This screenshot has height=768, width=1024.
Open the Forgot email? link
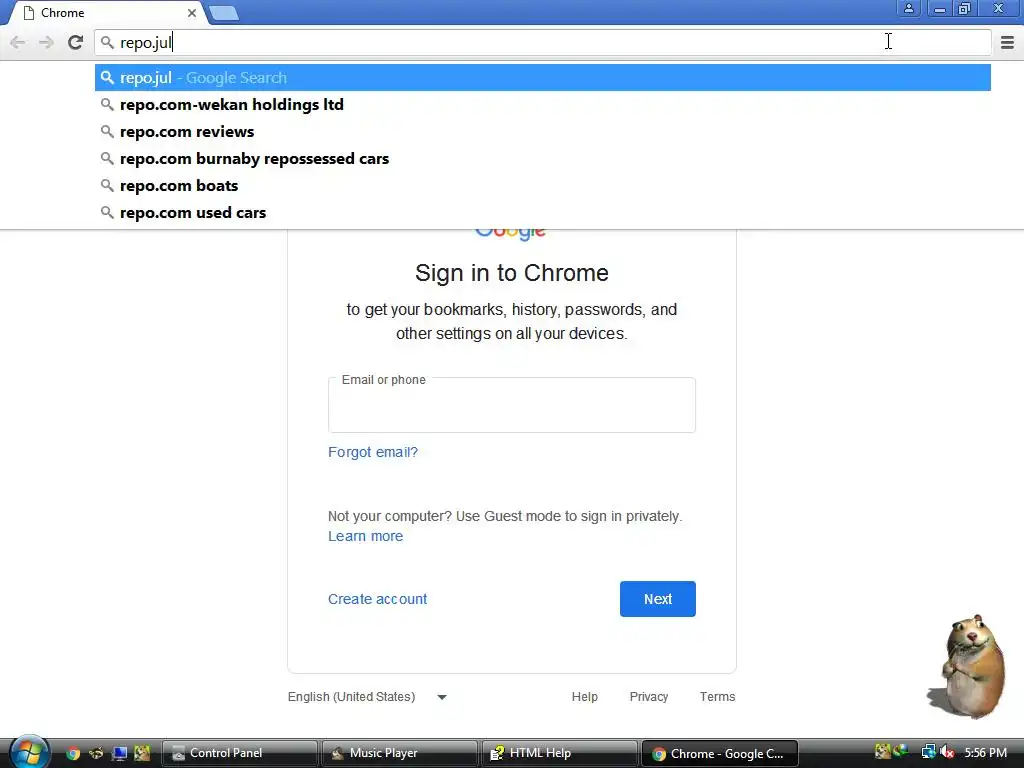[x=372, y=452]
